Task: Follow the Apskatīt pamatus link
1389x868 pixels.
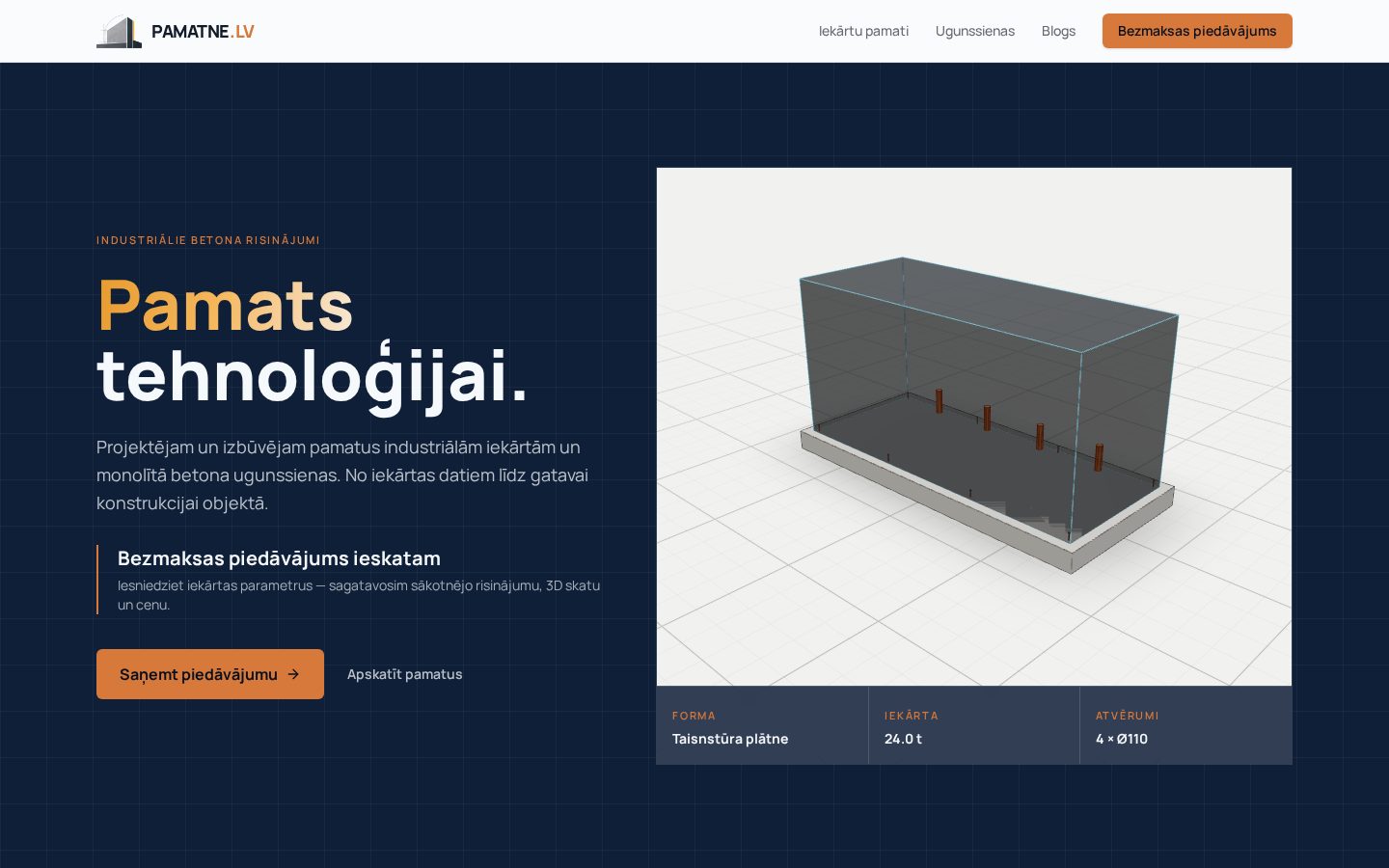Action: (404, 674)
